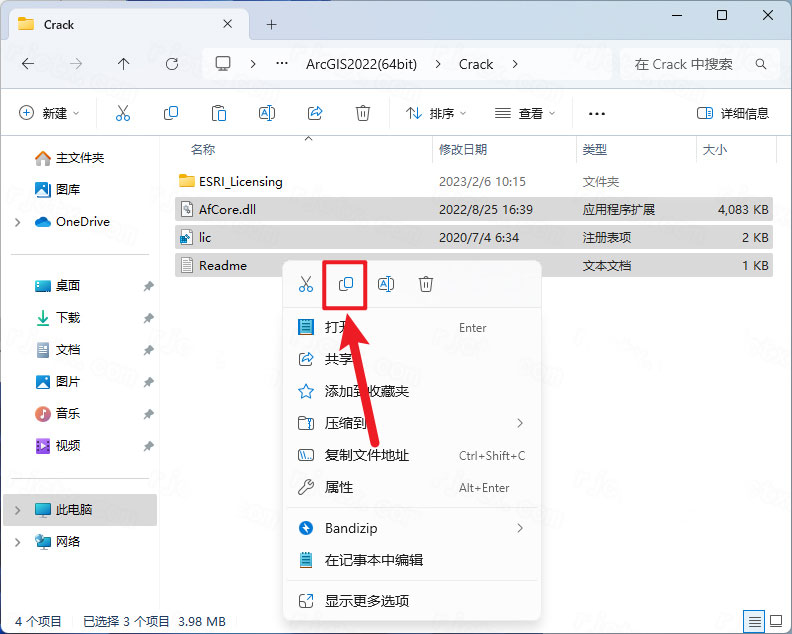Toggle the 详细信息 details pane

click(x=732, y=113)
